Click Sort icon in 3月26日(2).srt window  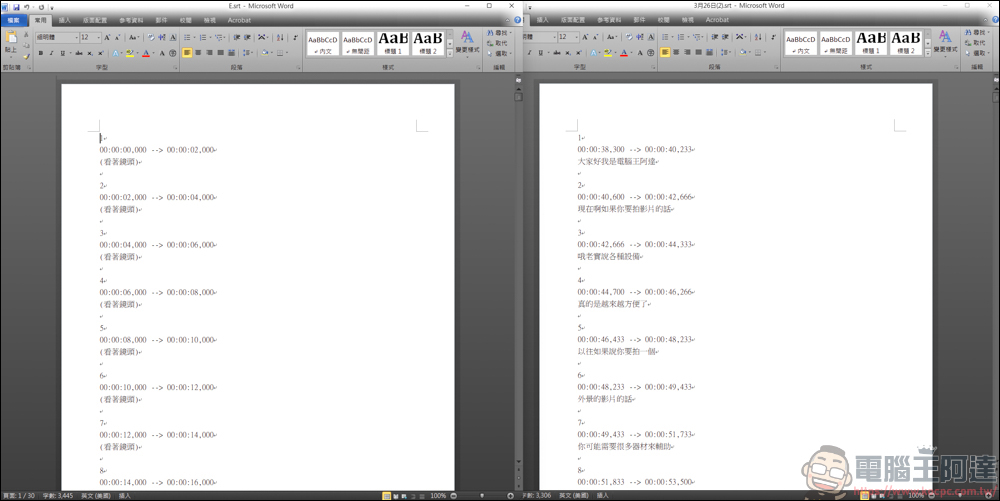[758, 37]
